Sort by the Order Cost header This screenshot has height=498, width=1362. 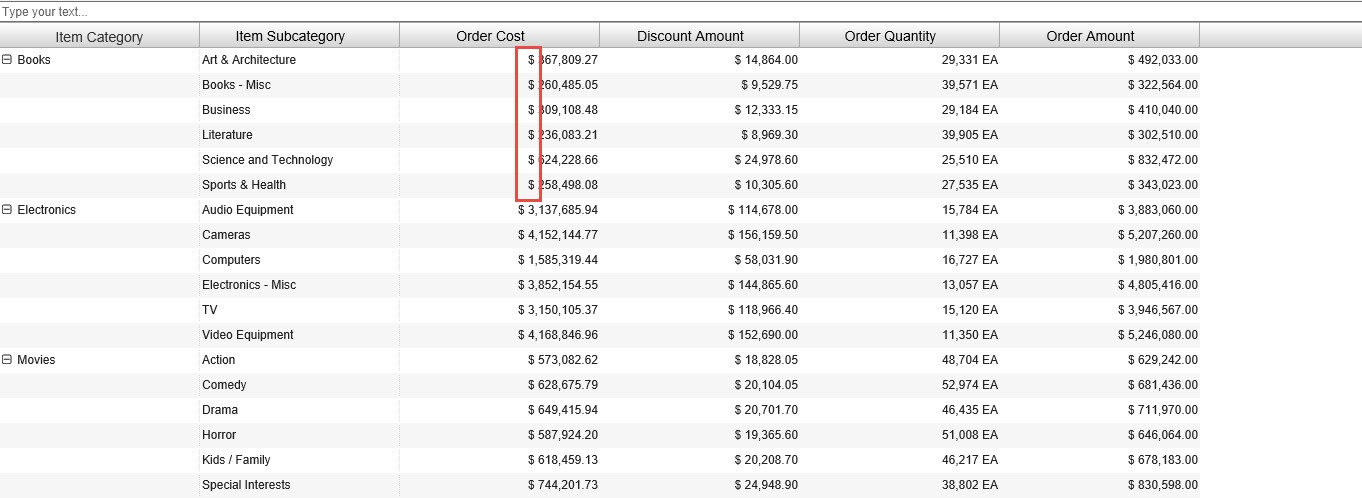490,36
